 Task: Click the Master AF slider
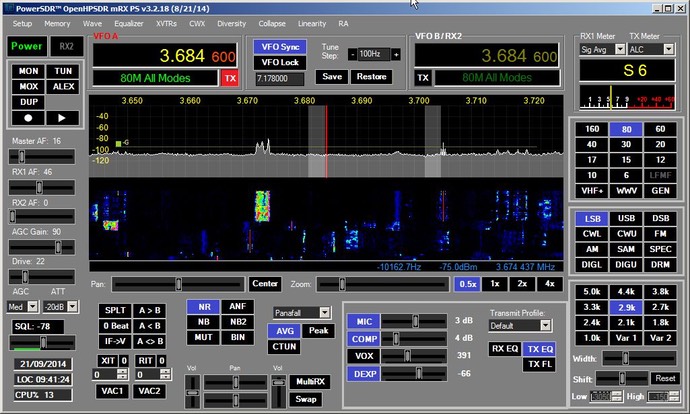(42, 156)
